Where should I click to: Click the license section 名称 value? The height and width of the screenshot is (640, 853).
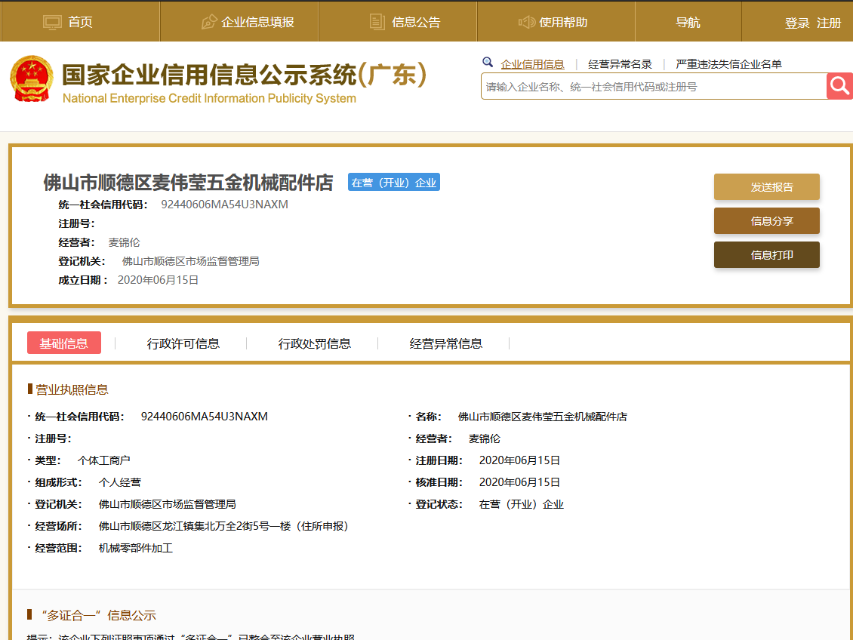542,416
